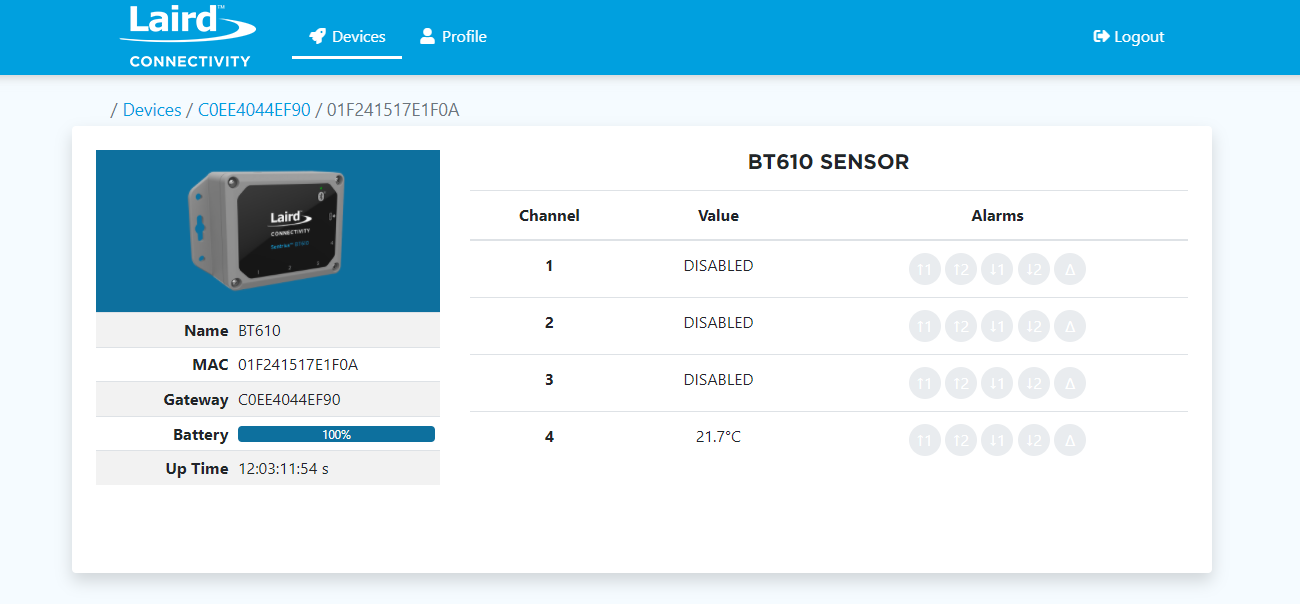The width and height of the screenshot is (1300, 604).
Task: Click the Devices breadcrumb link
Action: [152, 110]
